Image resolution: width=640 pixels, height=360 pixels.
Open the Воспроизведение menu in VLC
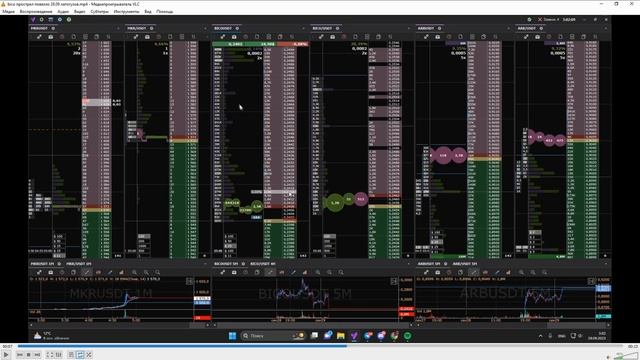click(36, 11)
